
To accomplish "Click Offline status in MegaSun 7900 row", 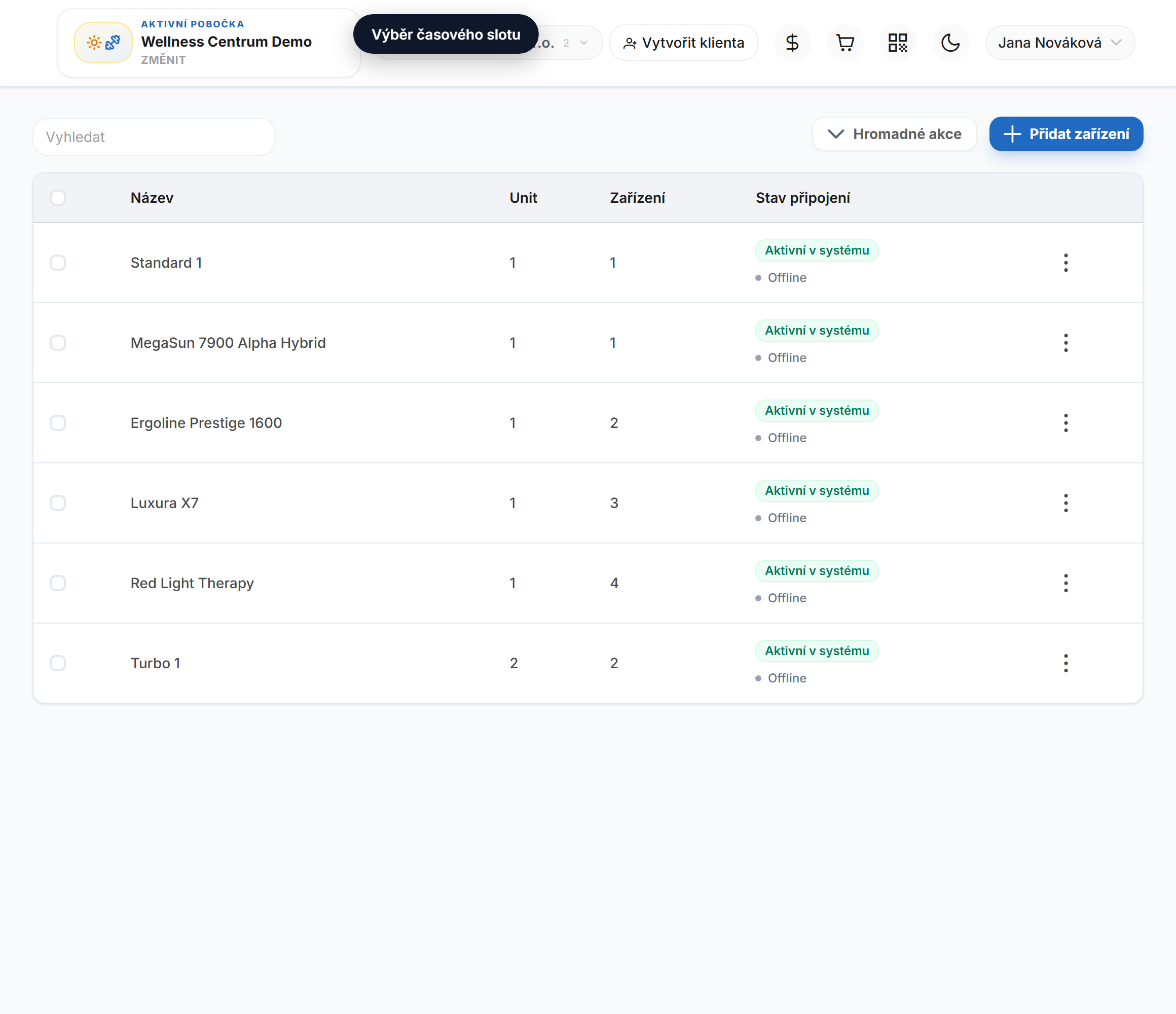I will click(x=781, y=357).
